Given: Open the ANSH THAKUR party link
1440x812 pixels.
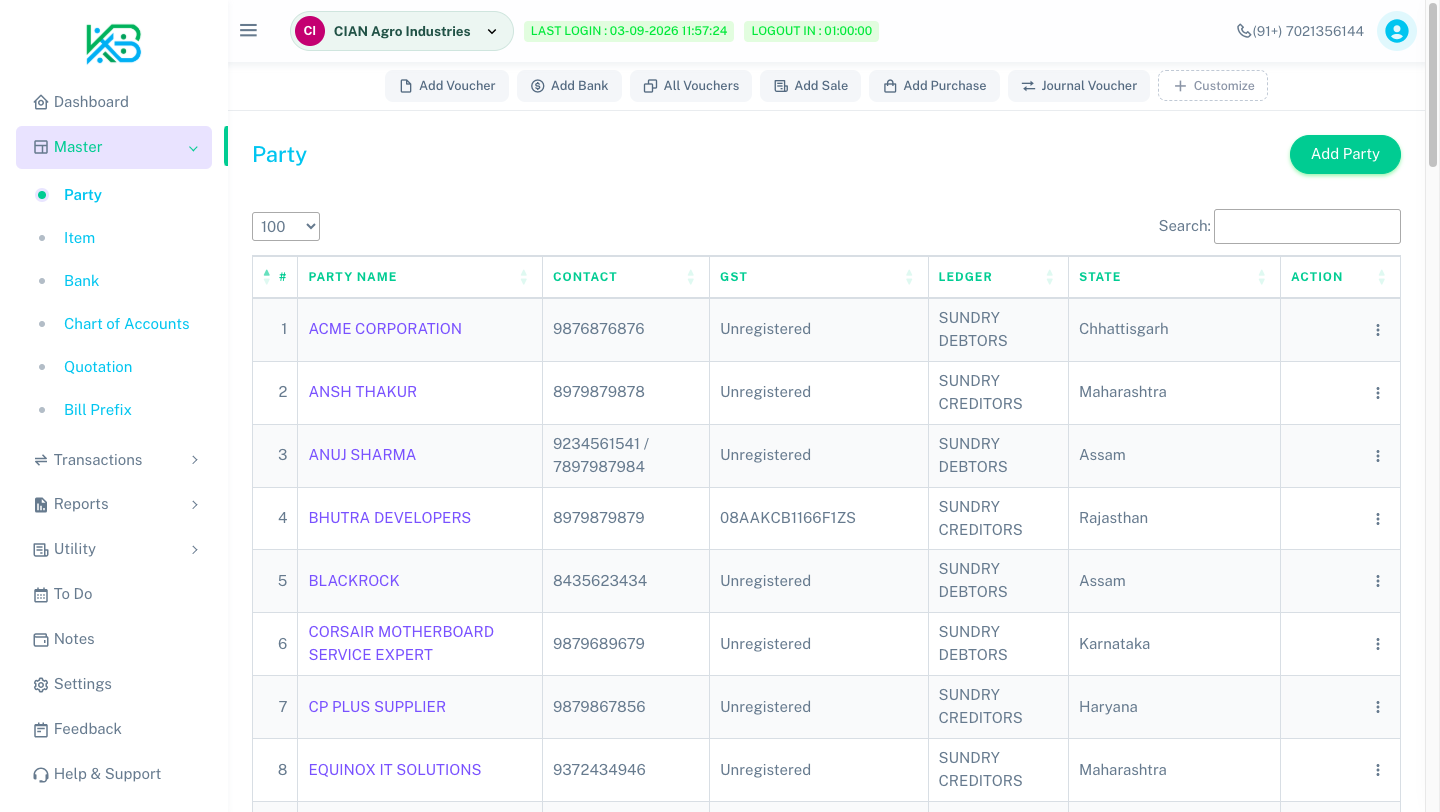Looking at the screenshot, I should tap(363, 392).
